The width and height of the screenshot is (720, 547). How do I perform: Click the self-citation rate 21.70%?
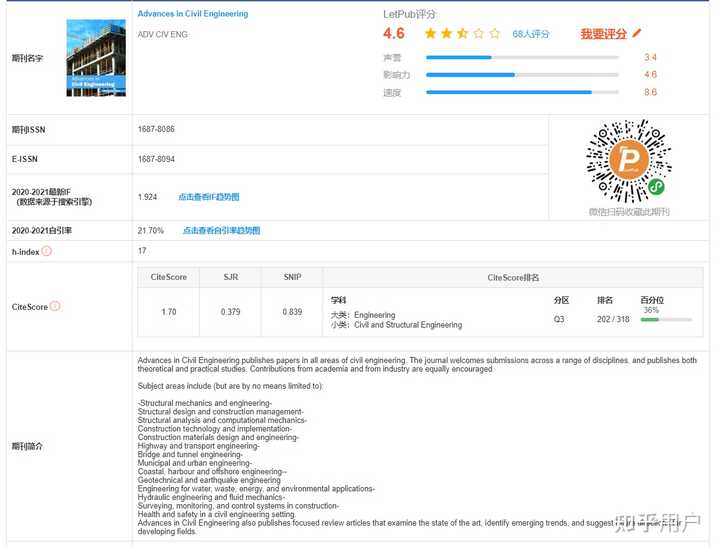151,231
